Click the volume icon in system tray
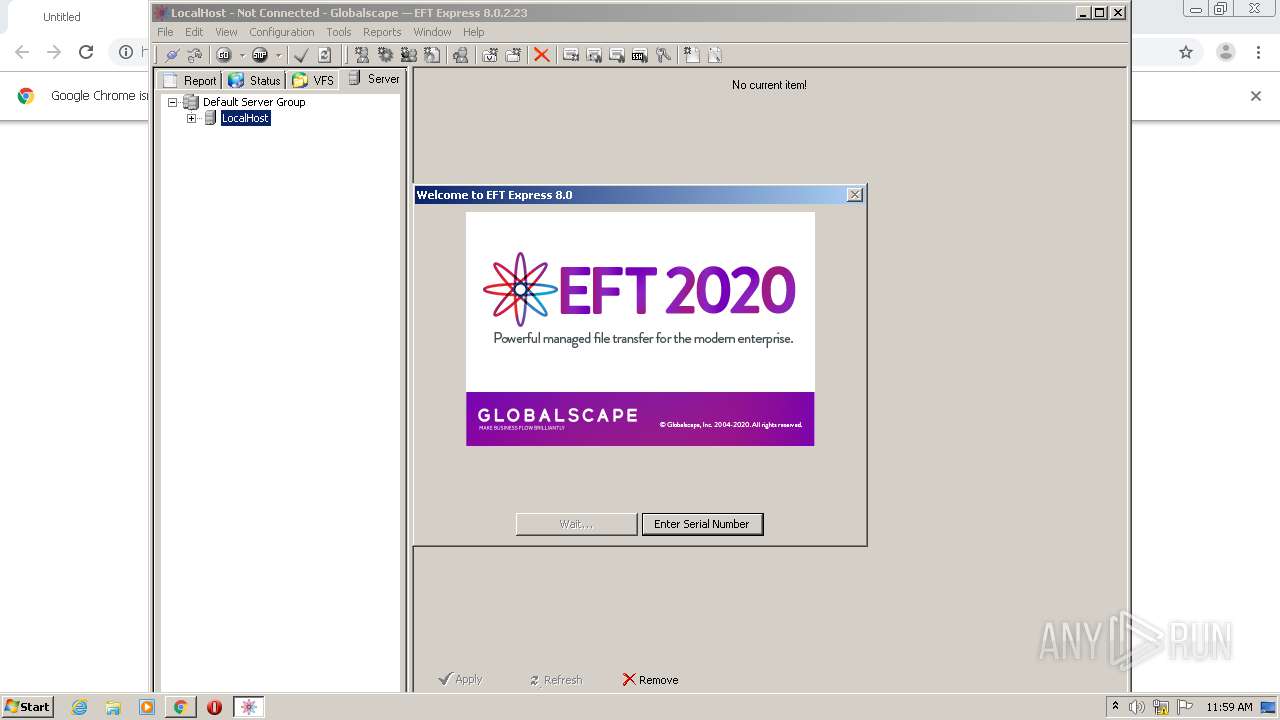The image size is (1280, 720). [1137, 707]
